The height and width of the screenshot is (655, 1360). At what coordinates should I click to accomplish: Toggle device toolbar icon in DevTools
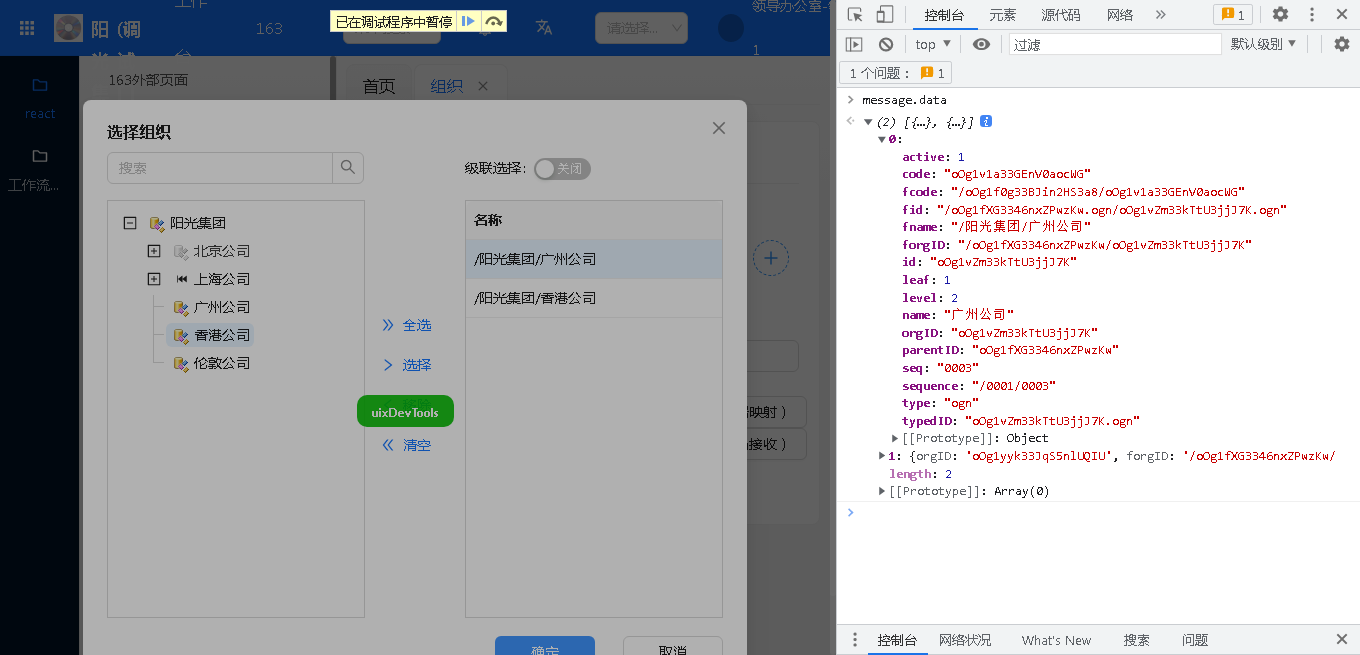click(884, 15)
